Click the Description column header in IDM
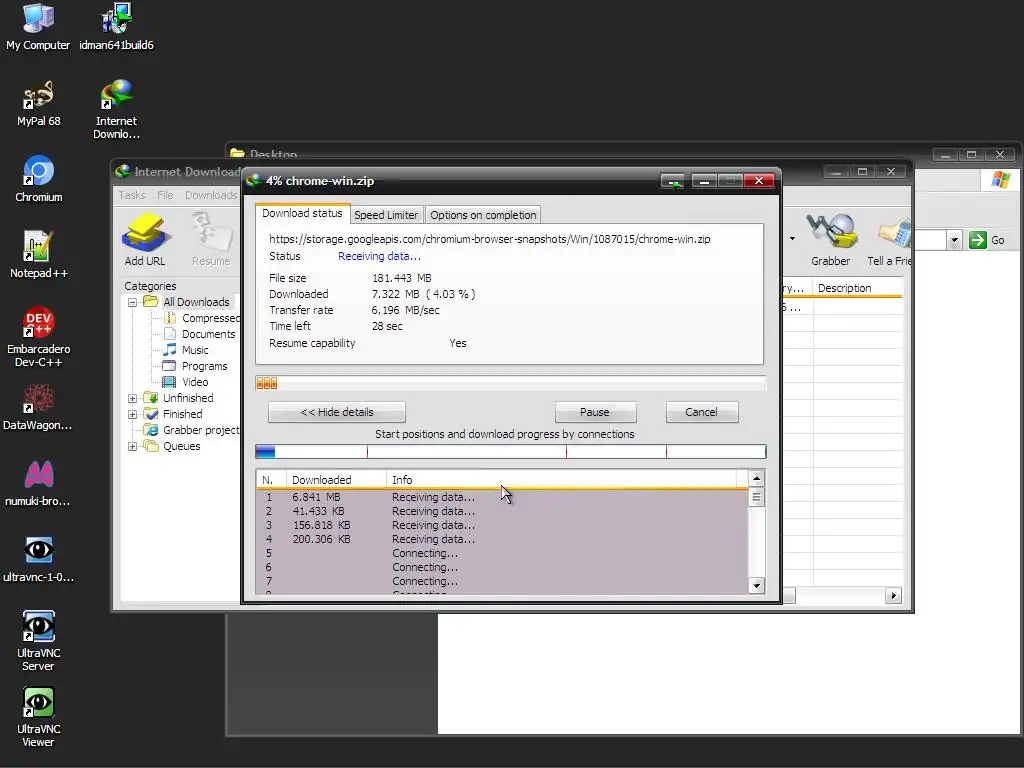Image resolution: width=1024 pixels, height=768 pixels. (x=857, y=288)
